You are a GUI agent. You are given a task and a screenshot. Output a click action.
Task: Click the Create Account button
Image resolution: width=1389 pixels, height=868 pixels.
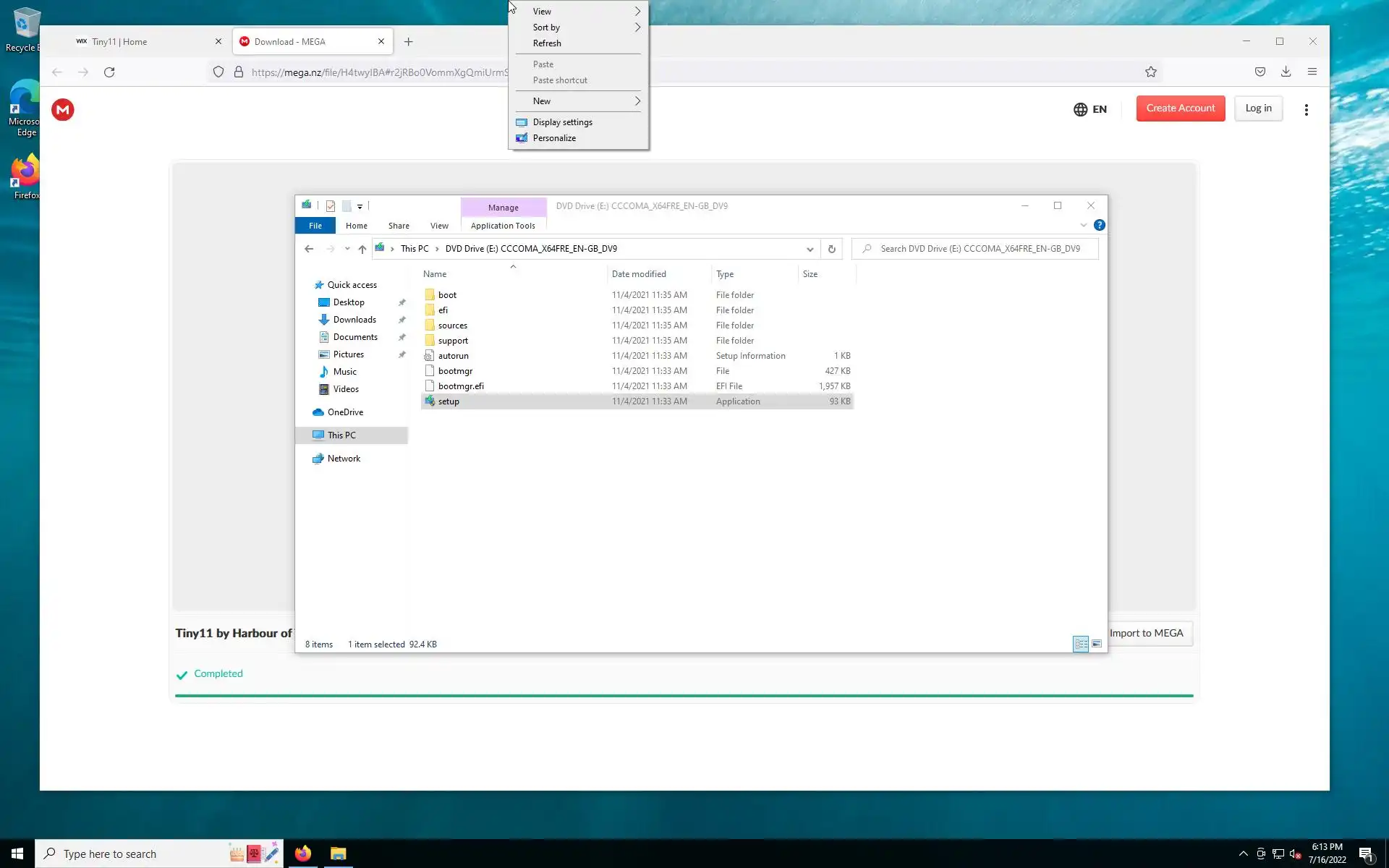pos(1180,109)
